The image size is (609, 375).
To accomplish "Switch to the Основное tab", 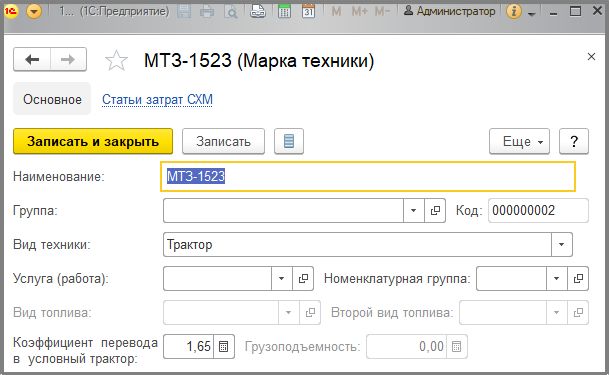I will pyautogui.click(x=52, y=99).
